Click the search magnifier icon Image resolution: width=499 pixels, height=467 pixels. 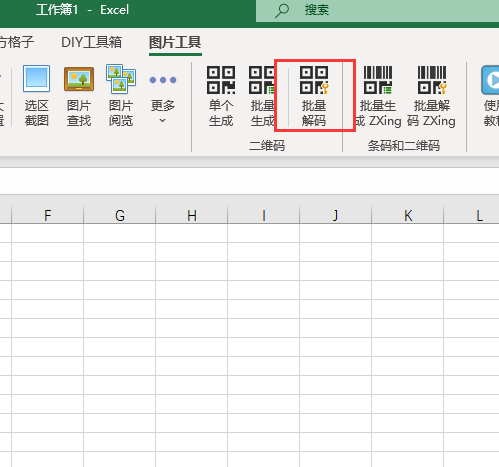coord(282,10)
